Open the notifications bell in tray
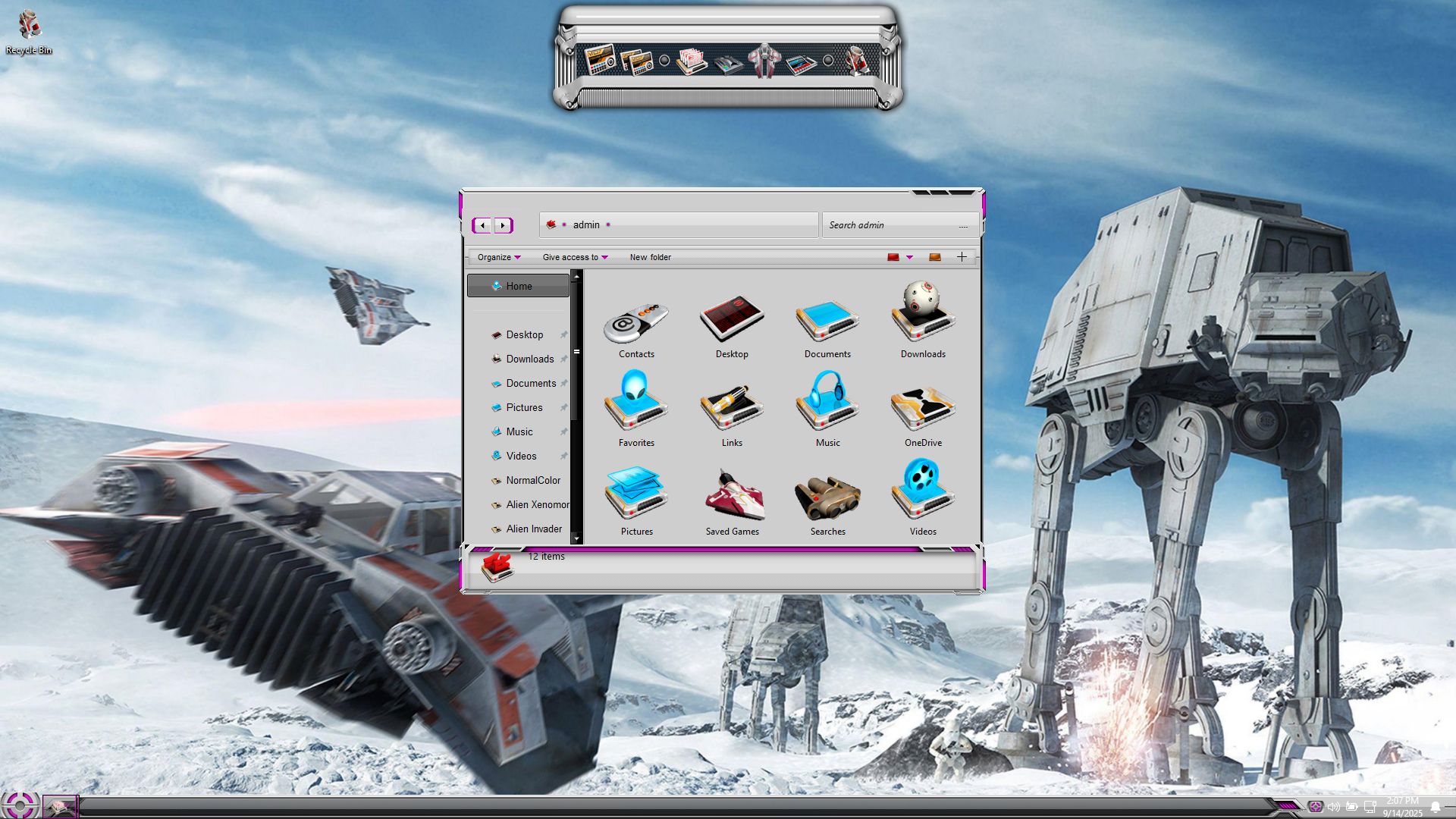Image resolution: width=1456 pixels, height=819 pixels. [x=1435, y=808]
